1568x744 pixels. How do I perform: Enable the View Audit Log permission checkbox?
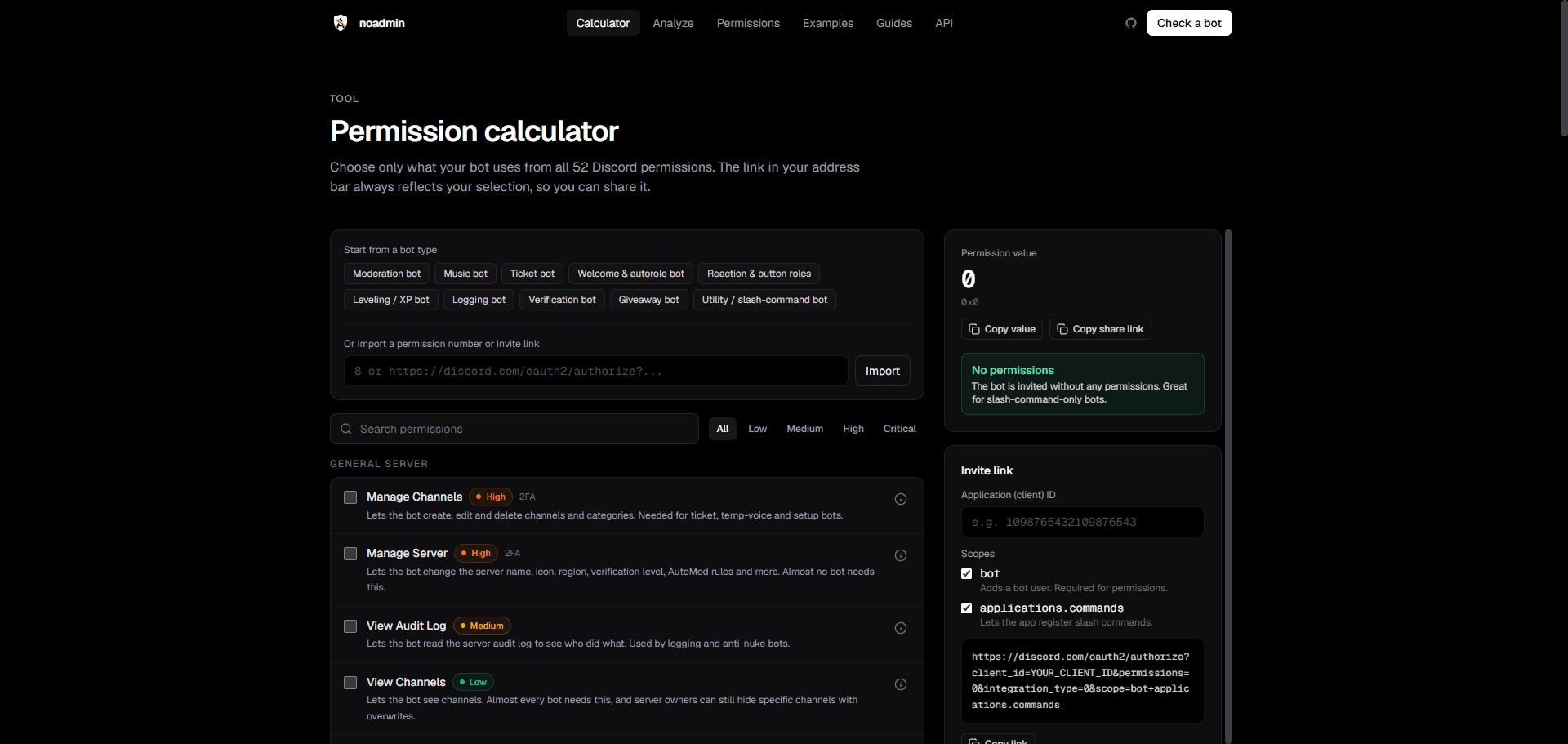pyautogui.click(x=350, y=626)
